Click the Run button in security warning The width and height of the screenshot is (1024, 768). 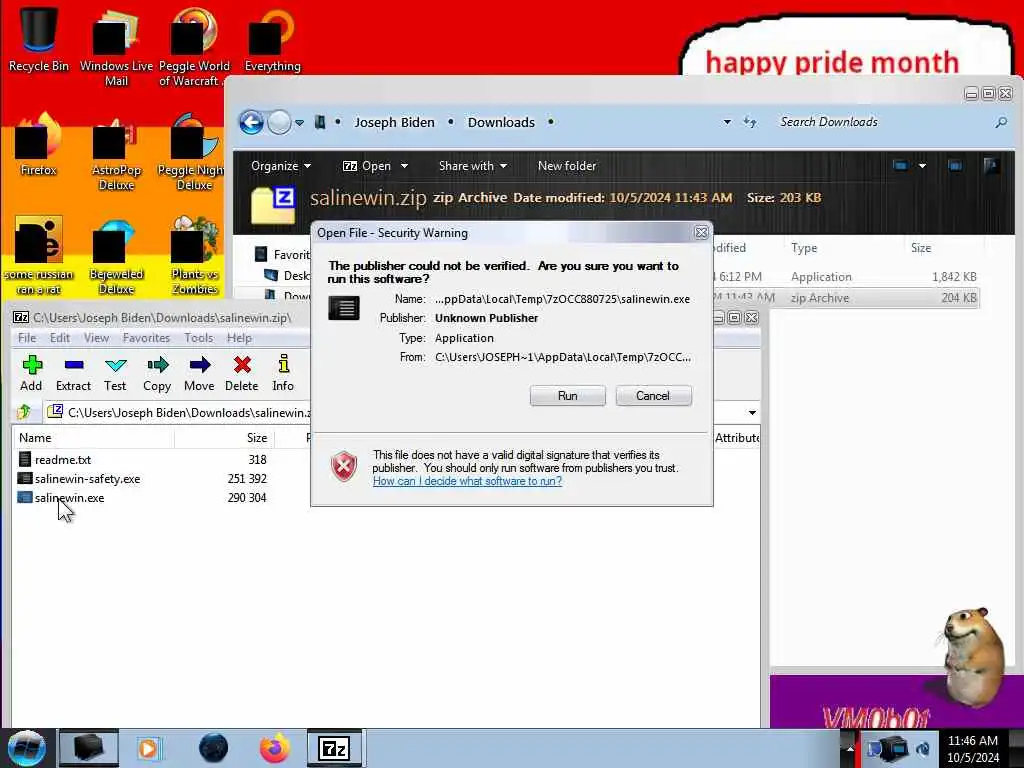[567, 396]
